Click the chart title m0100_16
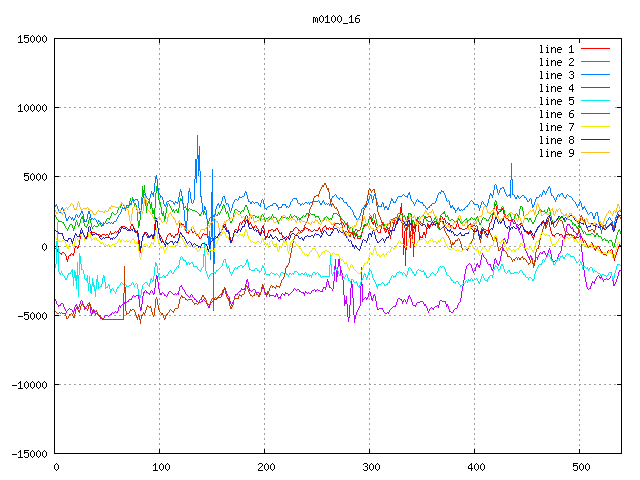Screen dimensions: 640x480 point(337,19)
